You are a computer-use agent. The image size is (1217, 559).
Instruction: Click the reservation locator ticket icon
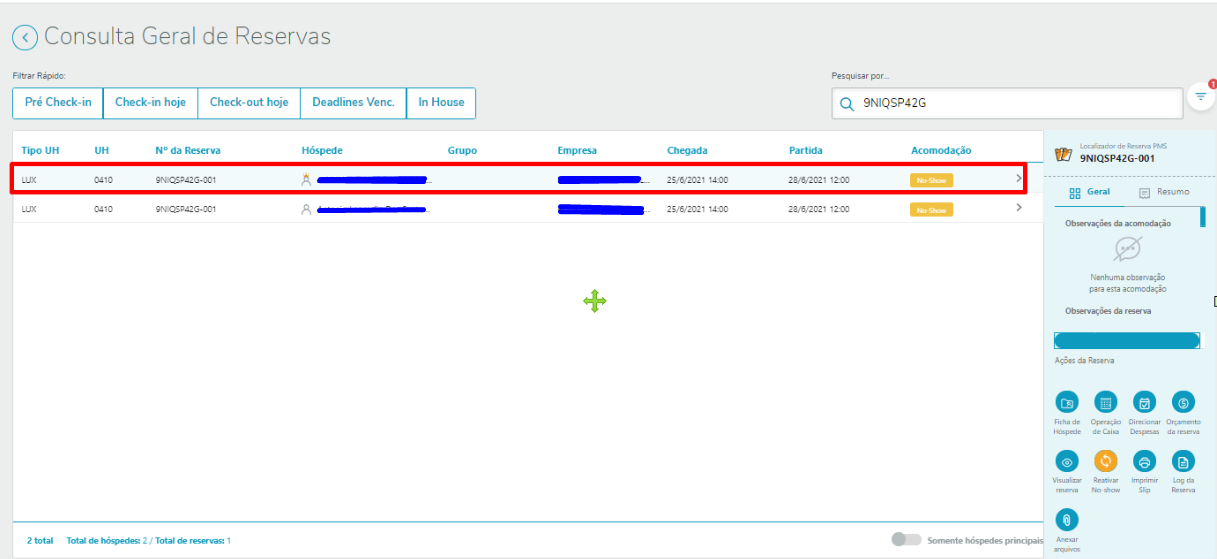tap(1064, 153)
